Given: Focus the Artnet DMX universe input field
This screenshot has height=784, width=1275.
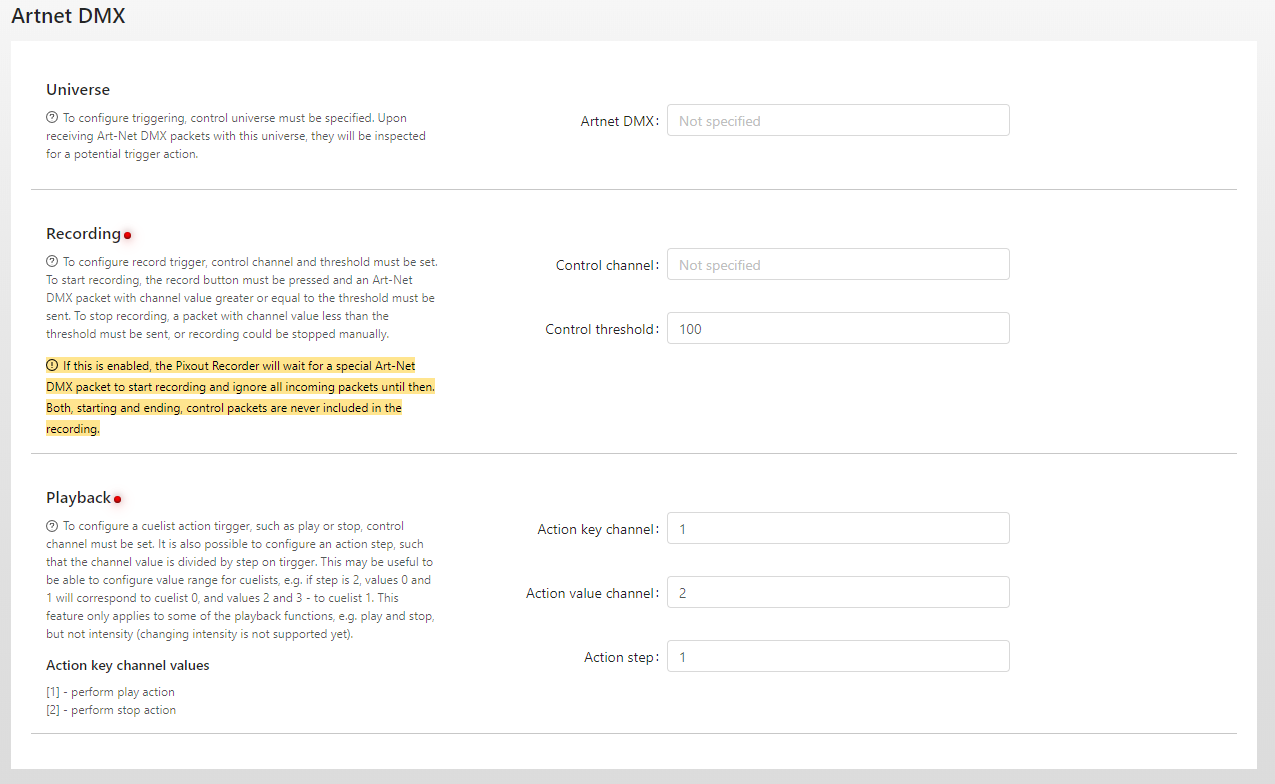Looking at the screenshot, I should coord(837,121).
